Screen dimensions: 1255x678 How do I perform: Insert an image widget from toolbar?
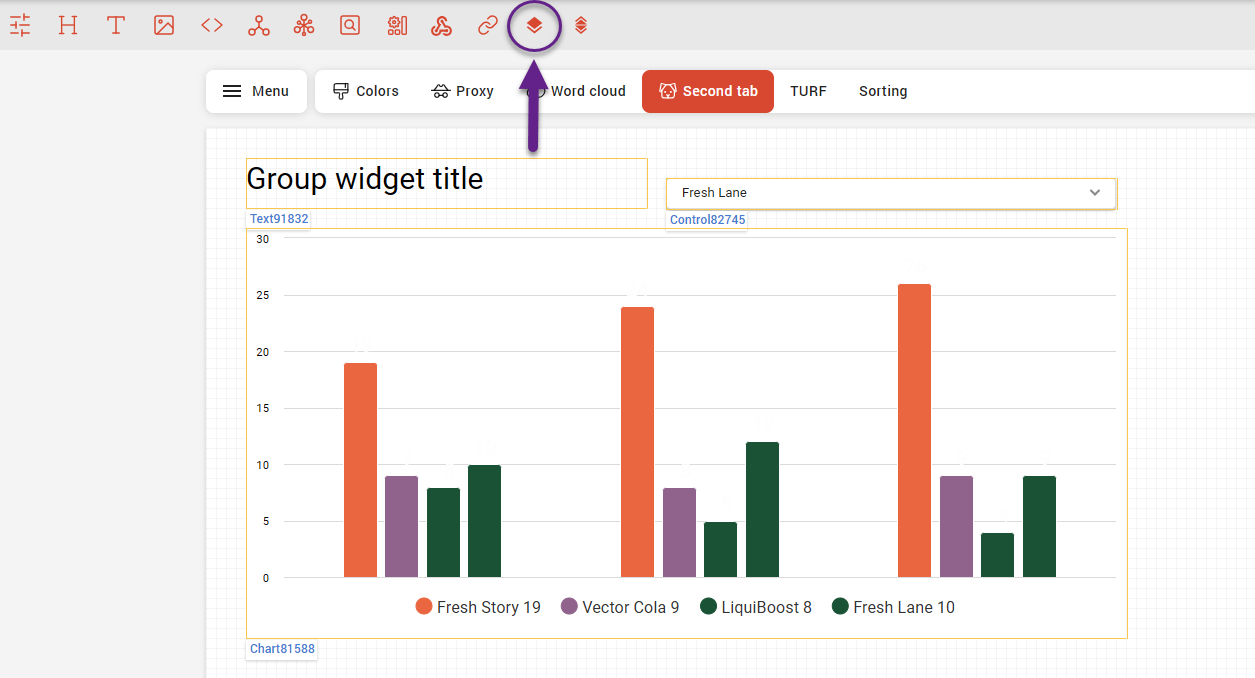[x=164, y=26]
